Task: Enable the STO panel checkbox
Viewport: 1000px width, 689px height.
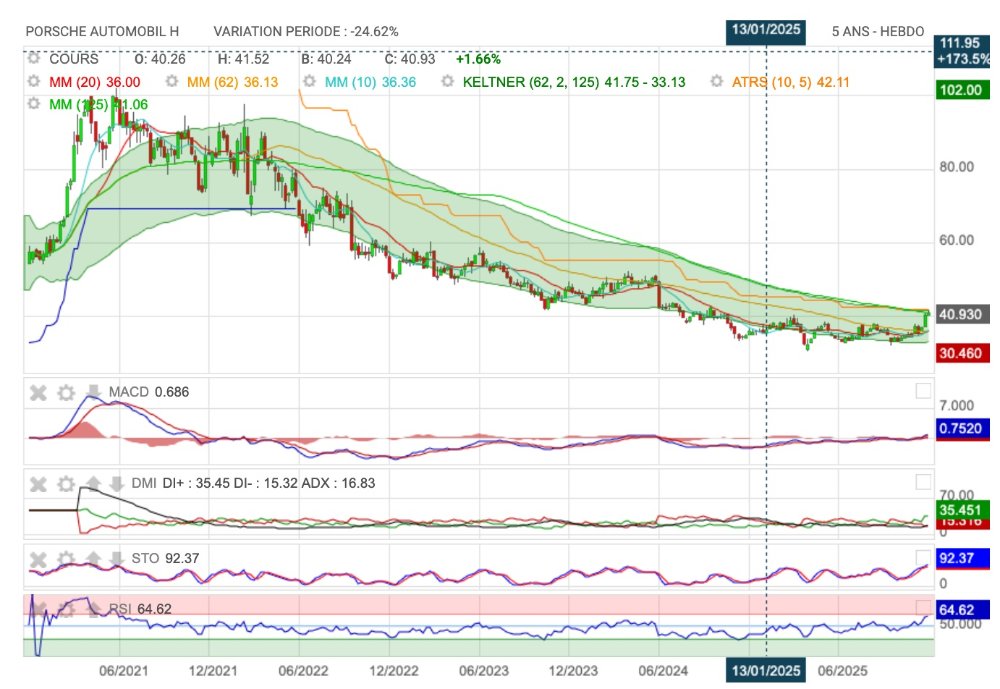Action: pos(923,556)
